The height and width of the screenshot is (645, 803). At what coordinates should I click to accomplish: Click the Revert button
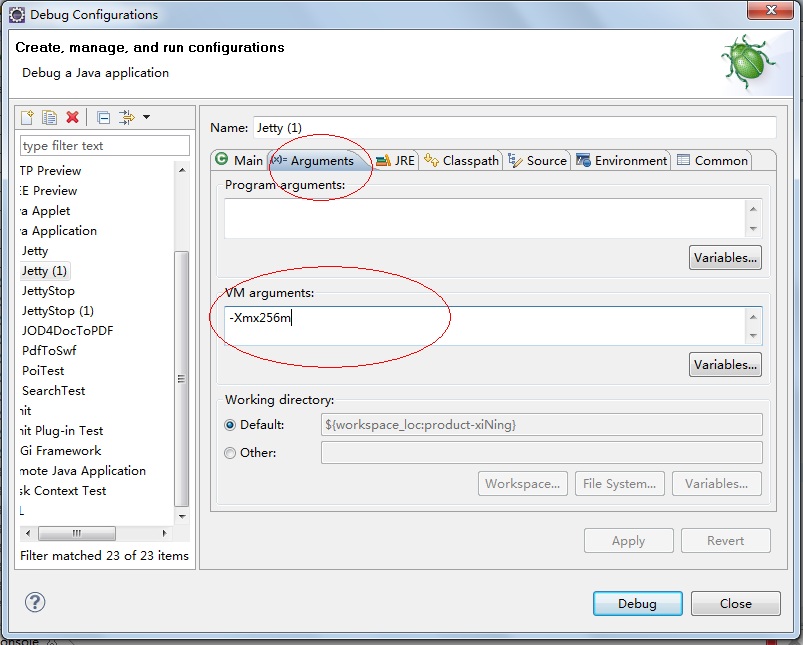coord(726,540)
